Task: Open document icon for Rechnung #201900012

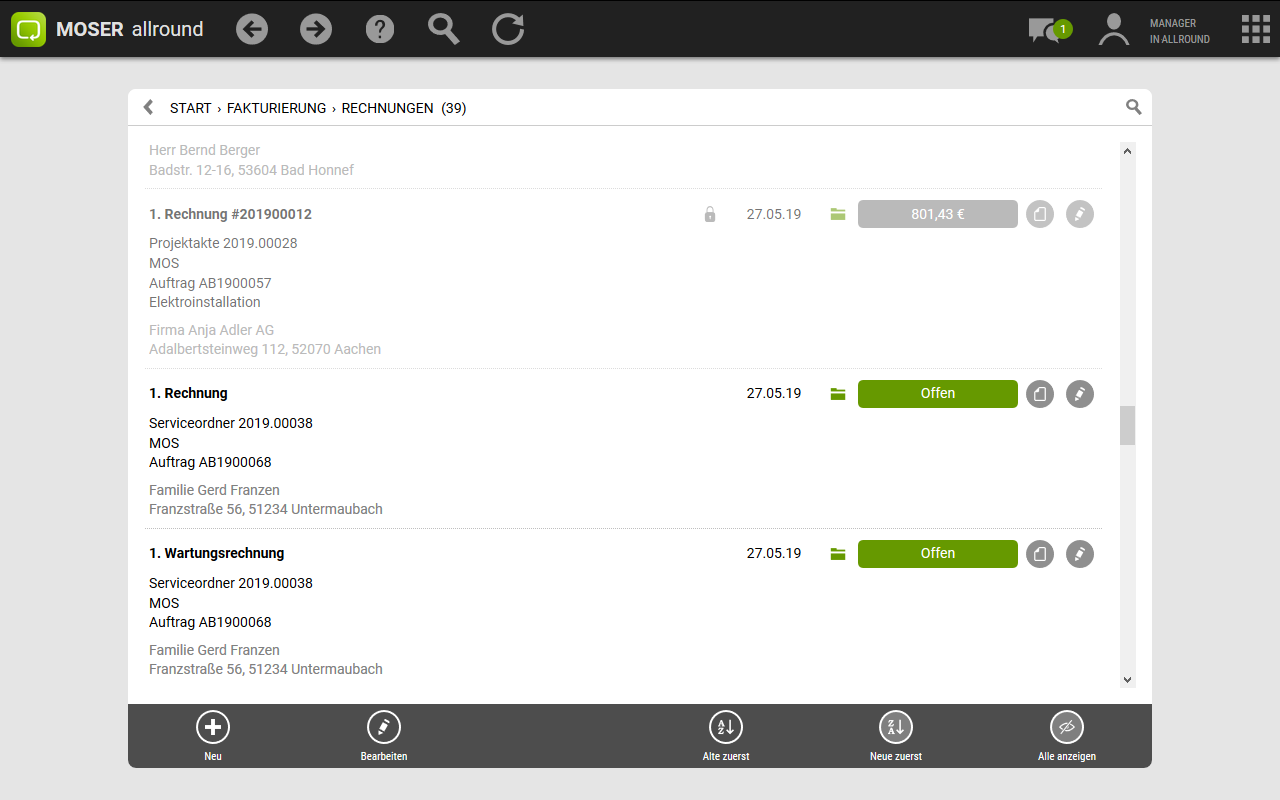Action: click(x=1040, y=214)
